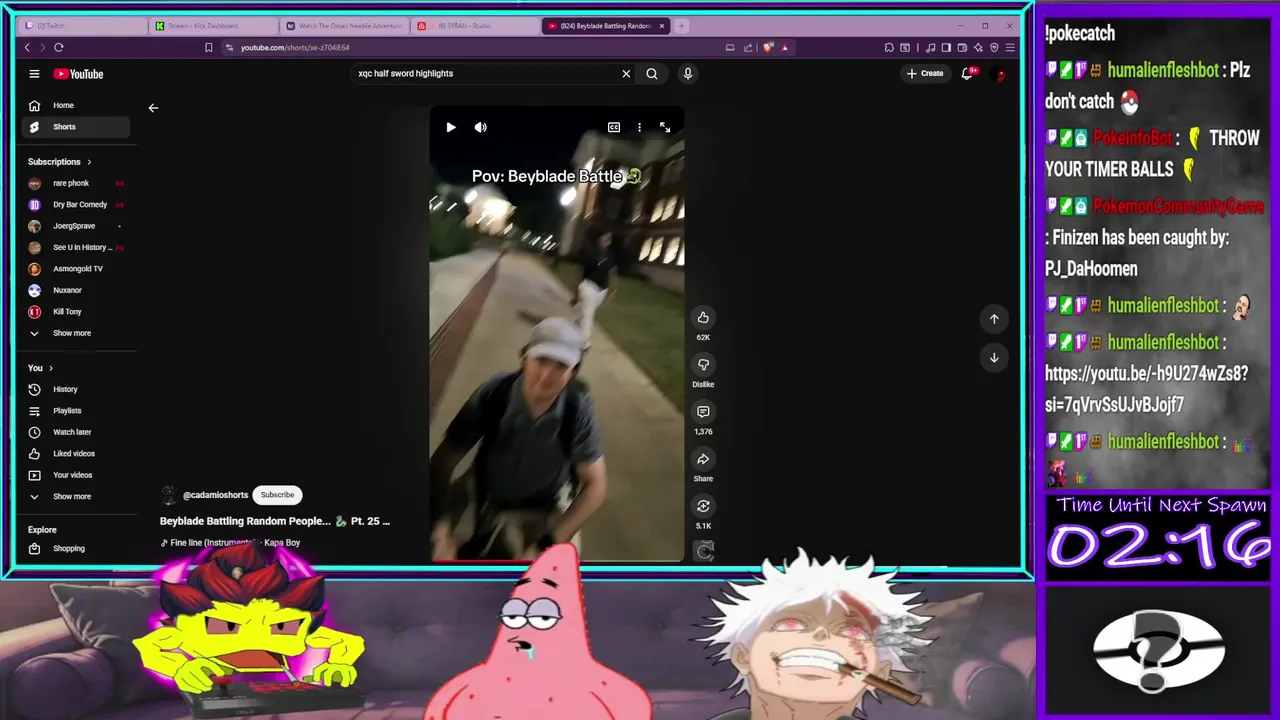Open the comments with 1,376 count
Viewport: 1280px width, 720px height.
tap(703, 412)
